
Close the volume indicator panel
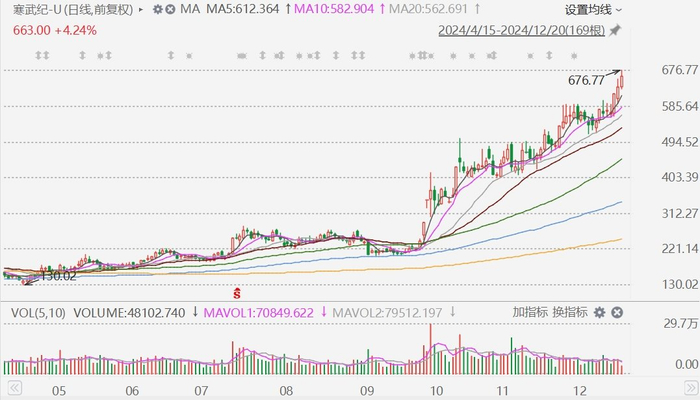(x=617, y=312)
